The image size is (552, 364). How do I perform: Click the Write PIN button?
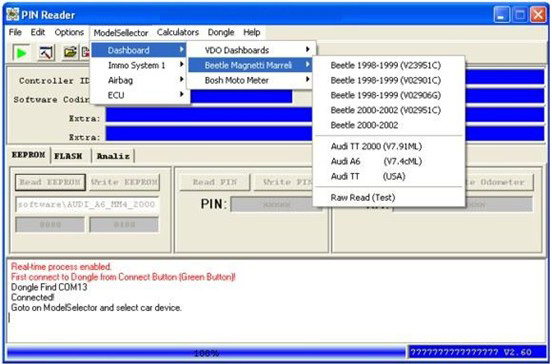pos(283,182)
